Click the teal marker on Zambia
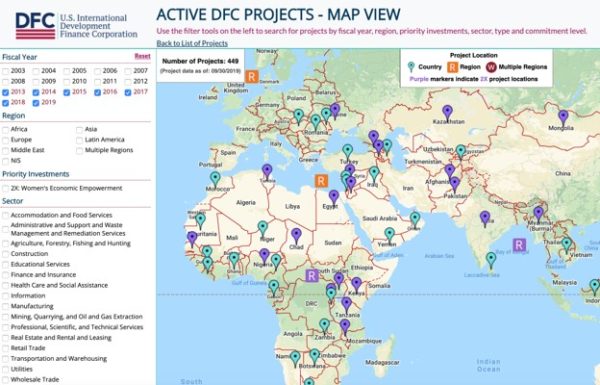Viewport: 600px width, 385px height. pos(324,326)
